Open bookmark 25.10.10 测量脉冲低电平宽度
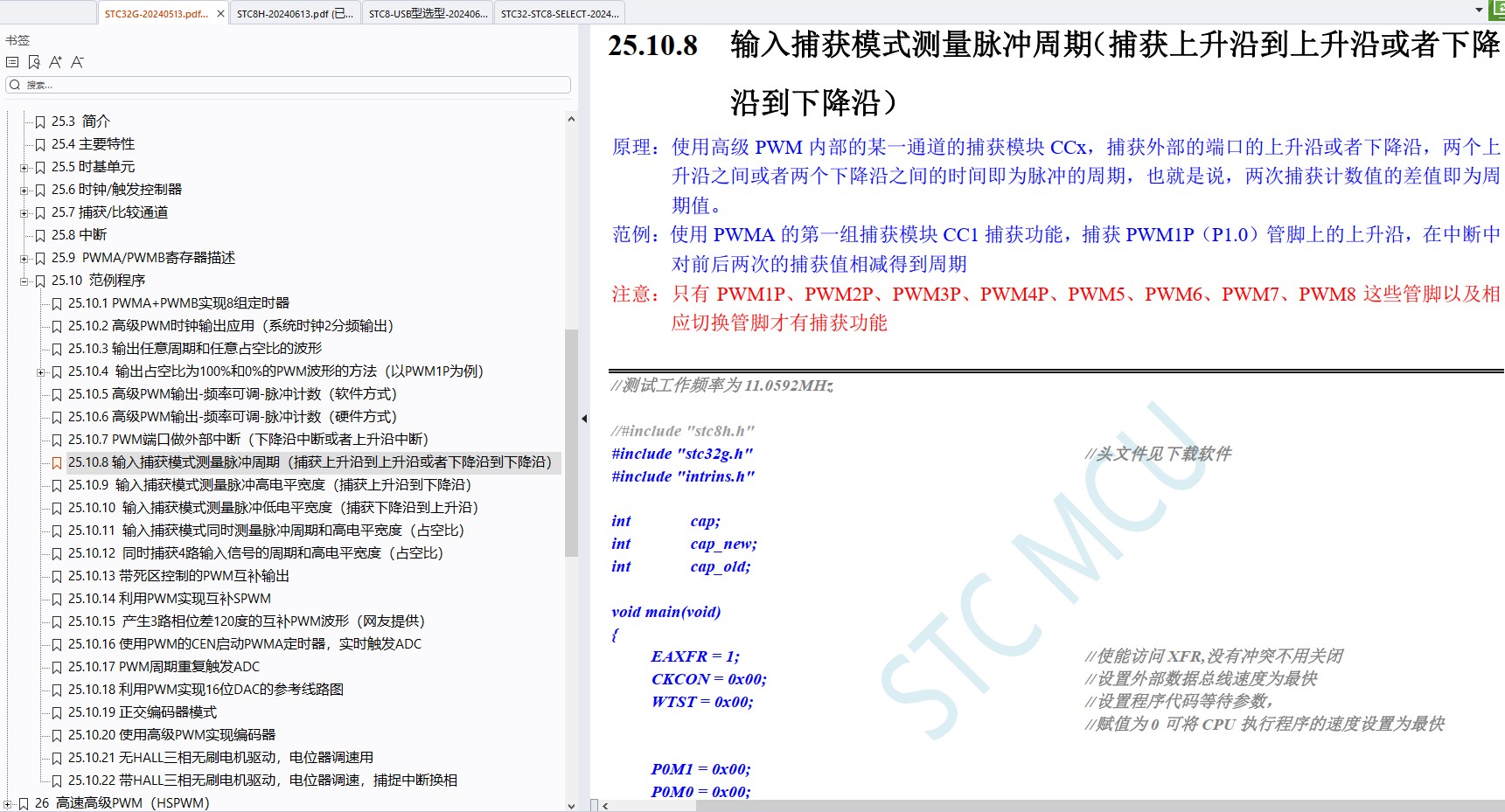The height and width of the screenshot is (812, 1505). (274, 508)
